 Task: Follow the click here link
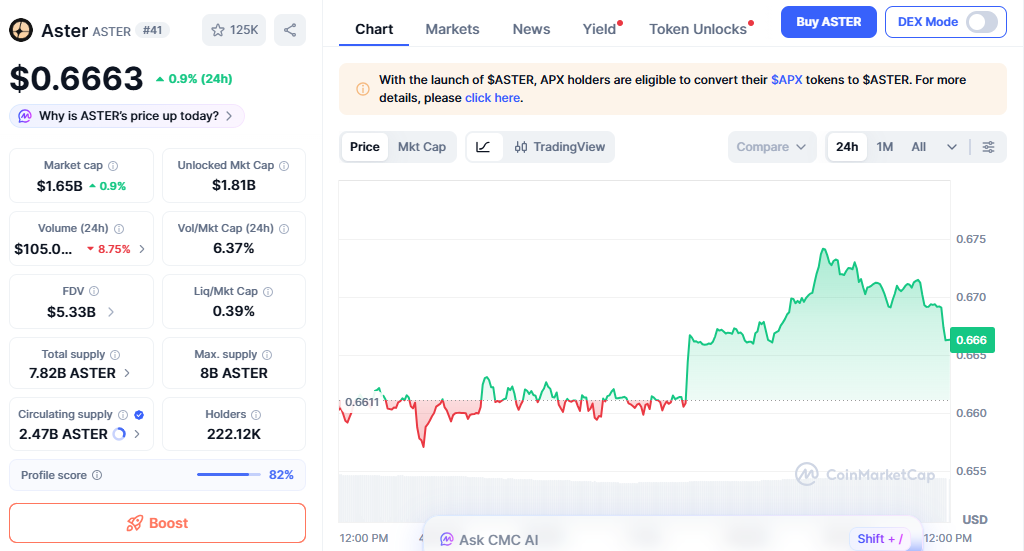pyautogui.click(x=492, y=98)
